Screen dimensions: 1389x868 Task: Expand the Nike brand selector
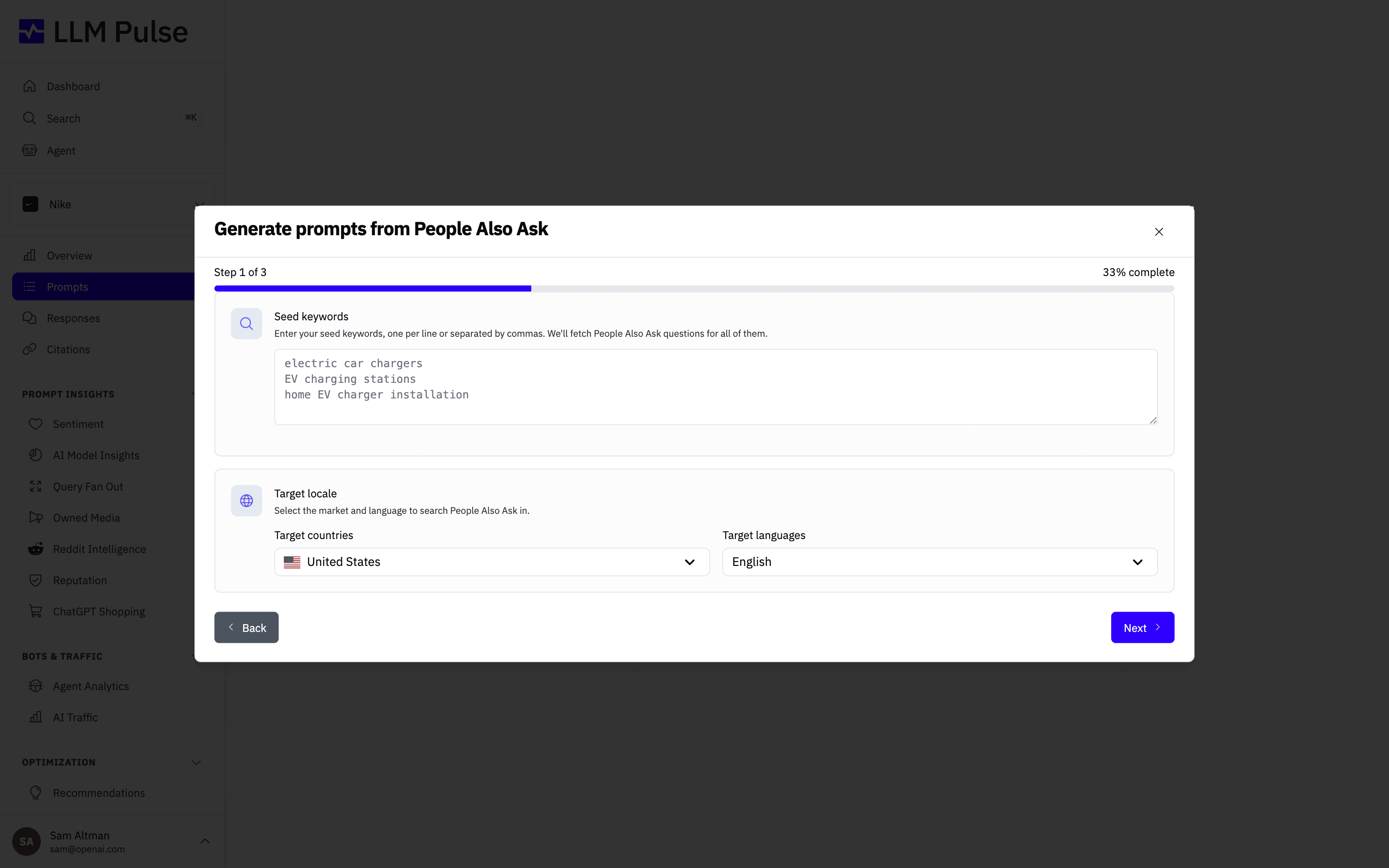(112, 204)
